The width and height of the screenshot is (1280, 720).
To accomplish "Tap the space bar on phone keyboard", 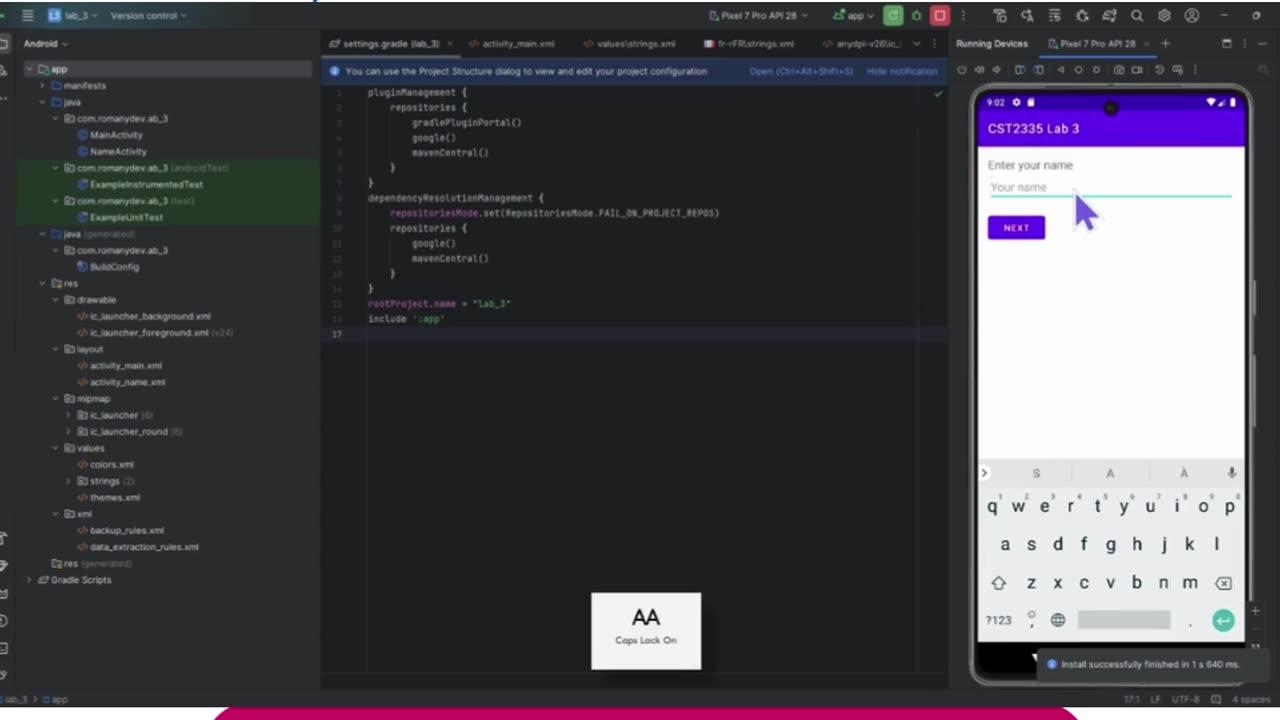I will point(1124,620).
